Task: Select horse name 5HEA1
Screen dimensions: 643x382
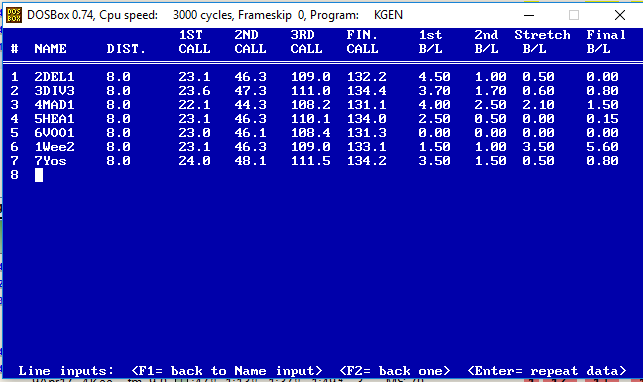Action: coord(54,119)
